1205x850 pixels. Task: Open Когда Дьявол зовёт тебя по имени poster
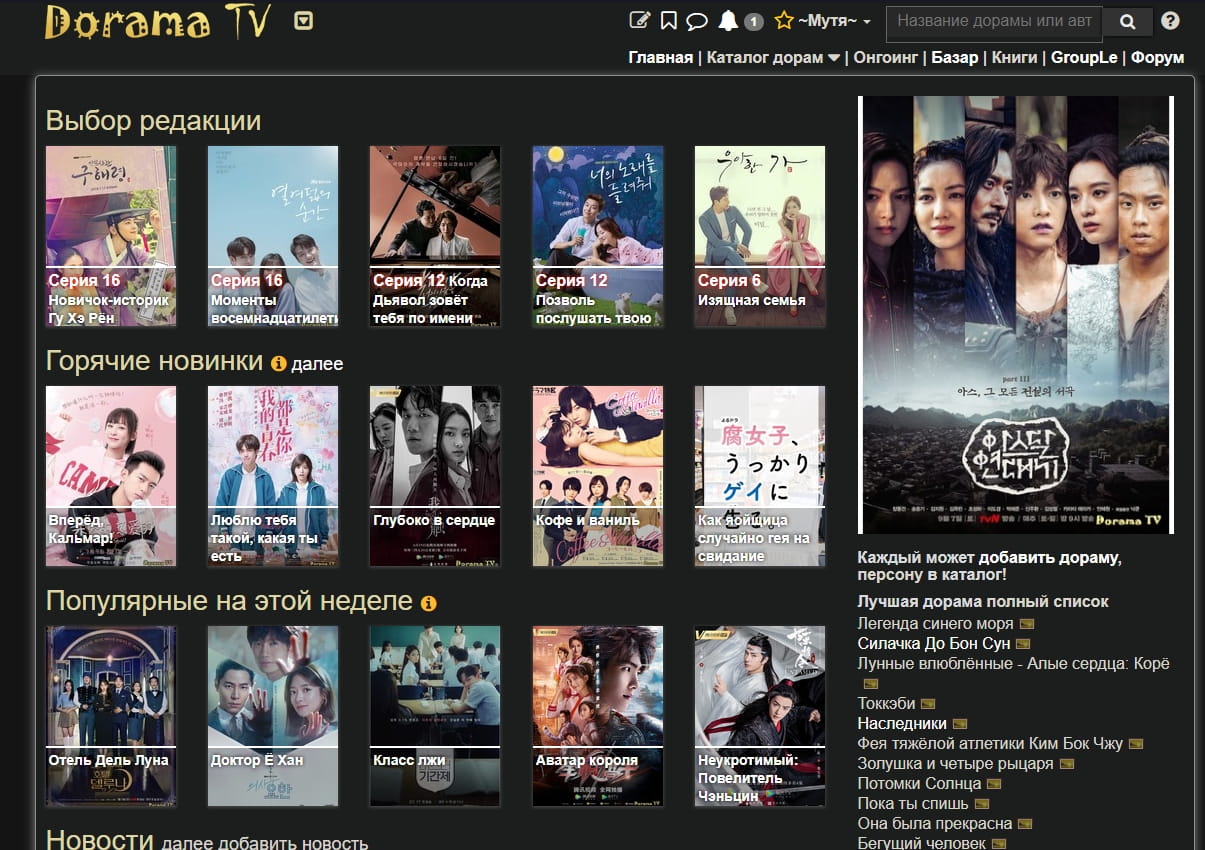tap(435, 236)
